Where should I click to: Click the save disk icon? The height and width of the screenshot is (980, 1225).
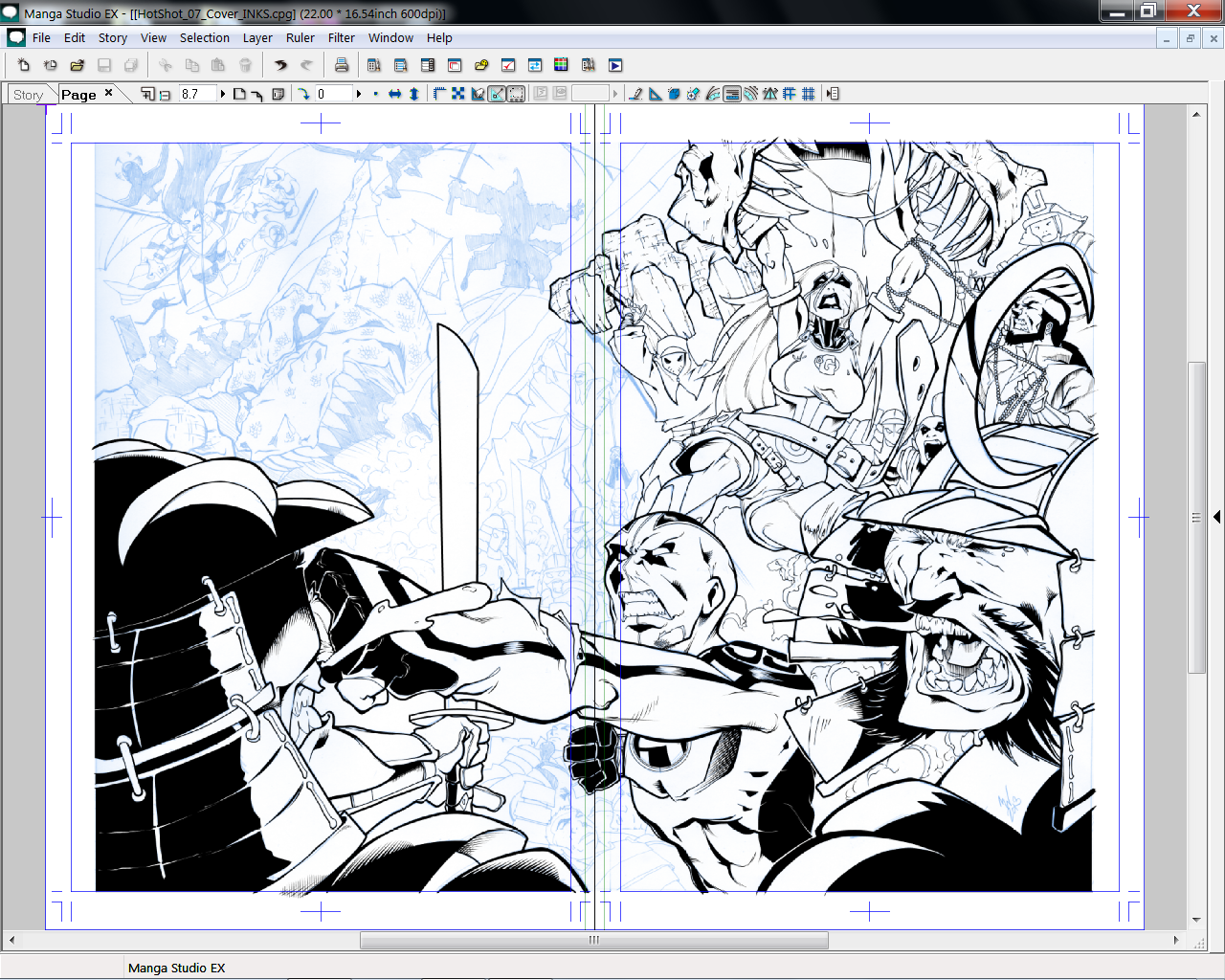104,65
